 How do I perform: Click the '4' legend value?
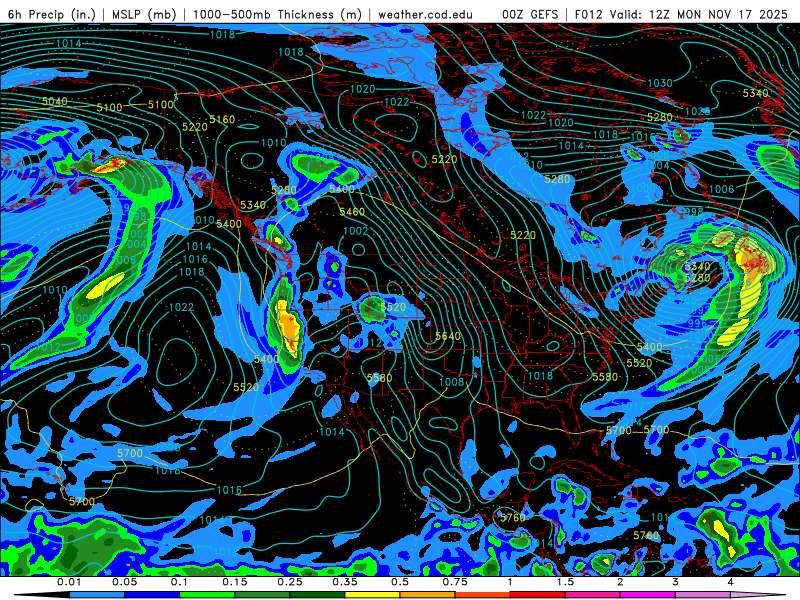(731, 582)
